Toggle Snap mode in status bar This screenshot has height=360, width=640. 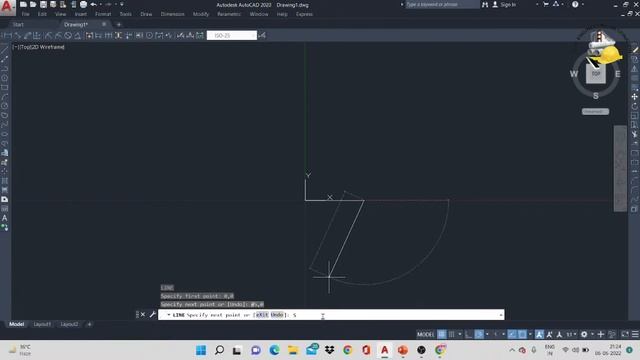[x=451, y=334]
